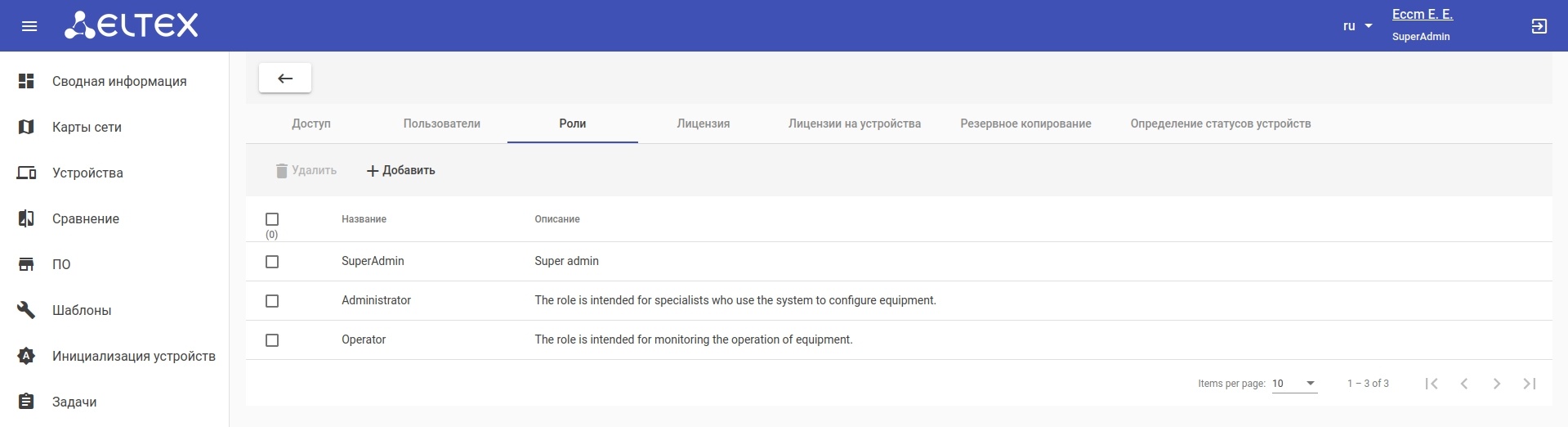This screenshot has width=1568, height=427.
Task: Open the hamburger navigation menu
Action: [29, 26]
